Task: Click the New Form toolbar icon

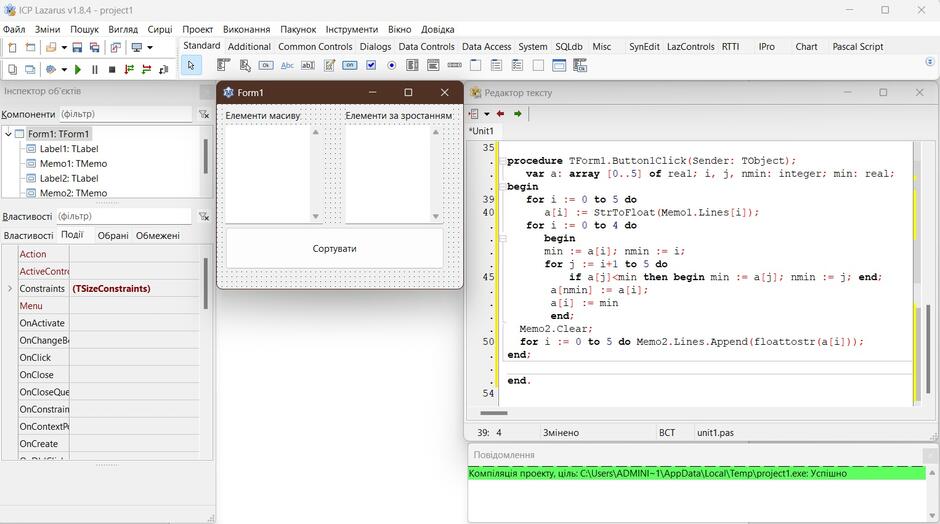Action: 30,47
